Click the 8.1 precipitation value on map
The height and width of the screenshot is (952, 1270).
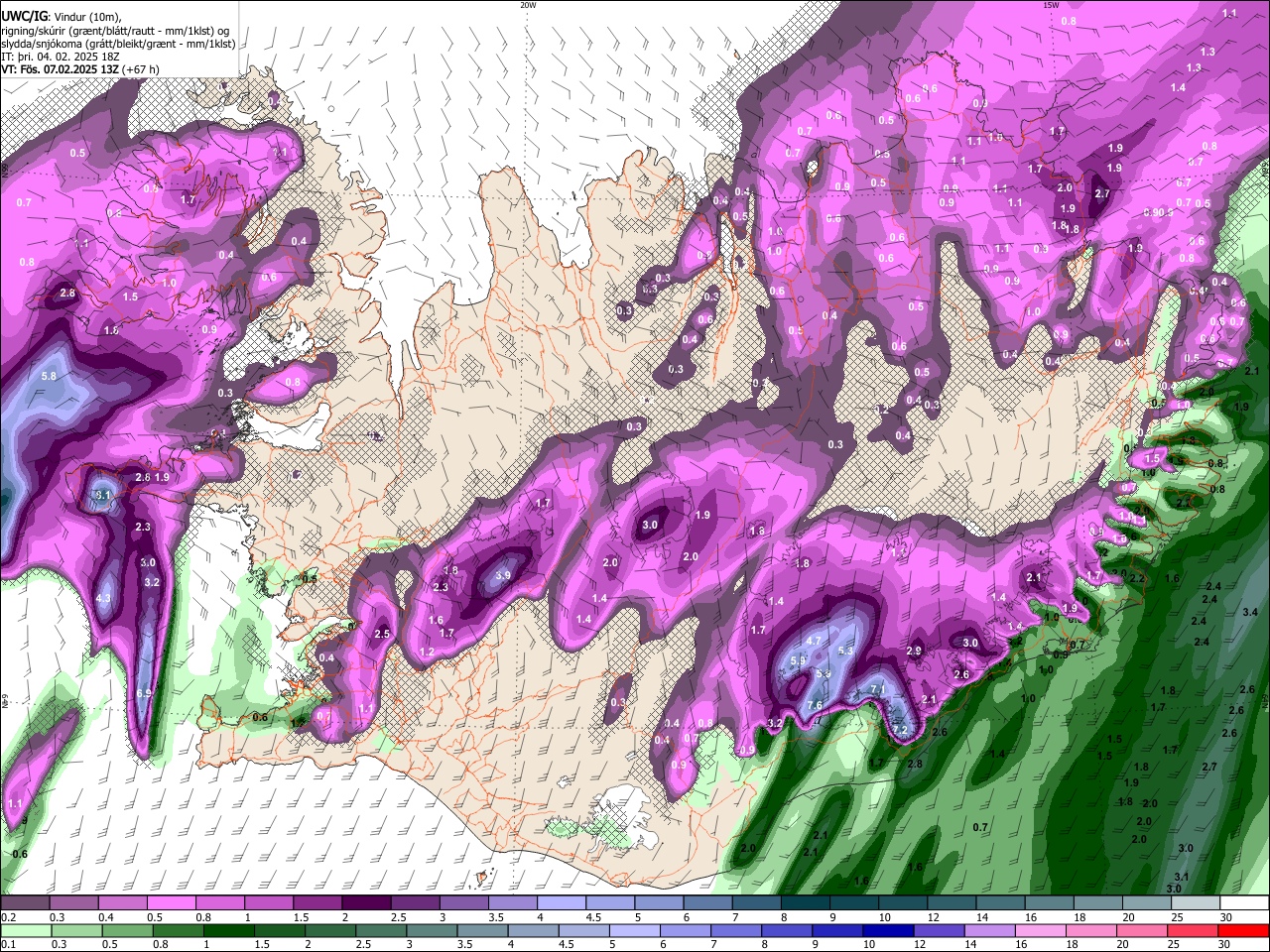click(x=103, y=495)
